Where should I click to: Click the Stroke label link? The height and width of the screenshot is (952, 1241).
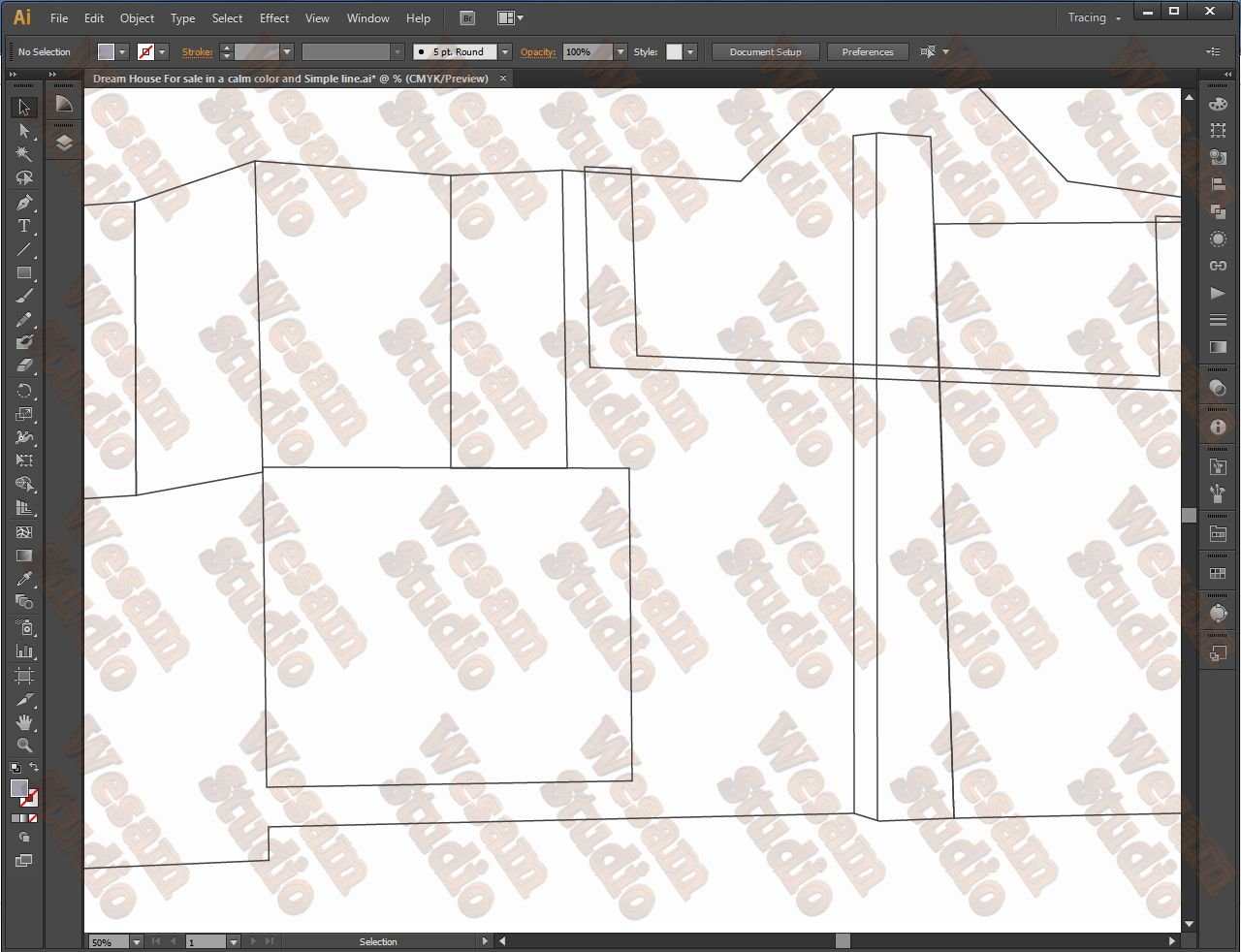(x=197, y=52)
